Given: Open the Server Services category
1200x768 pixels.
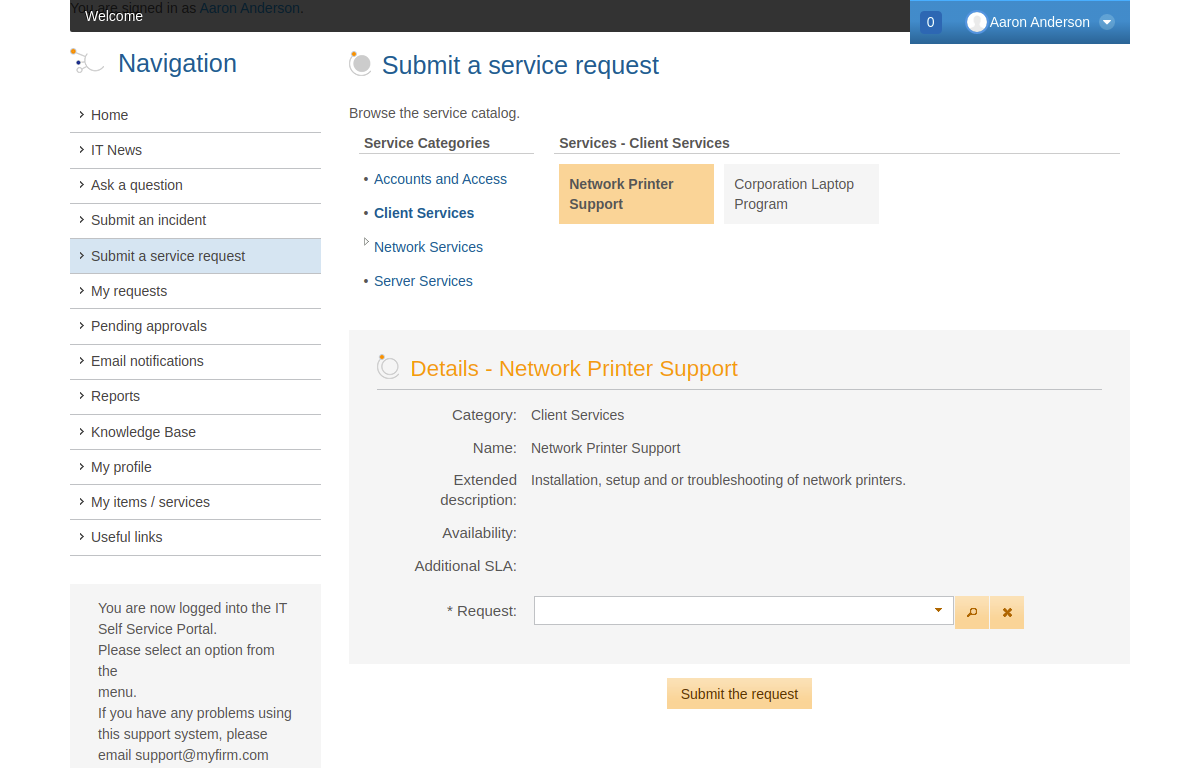Looking at the screenshot, I should (x=423, y=281).
